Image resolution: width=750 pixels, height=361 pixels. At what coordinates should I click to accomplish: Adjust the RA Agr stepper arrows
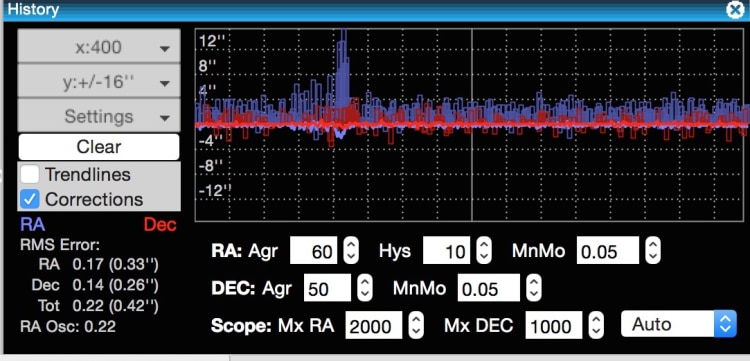click(351, 250)
